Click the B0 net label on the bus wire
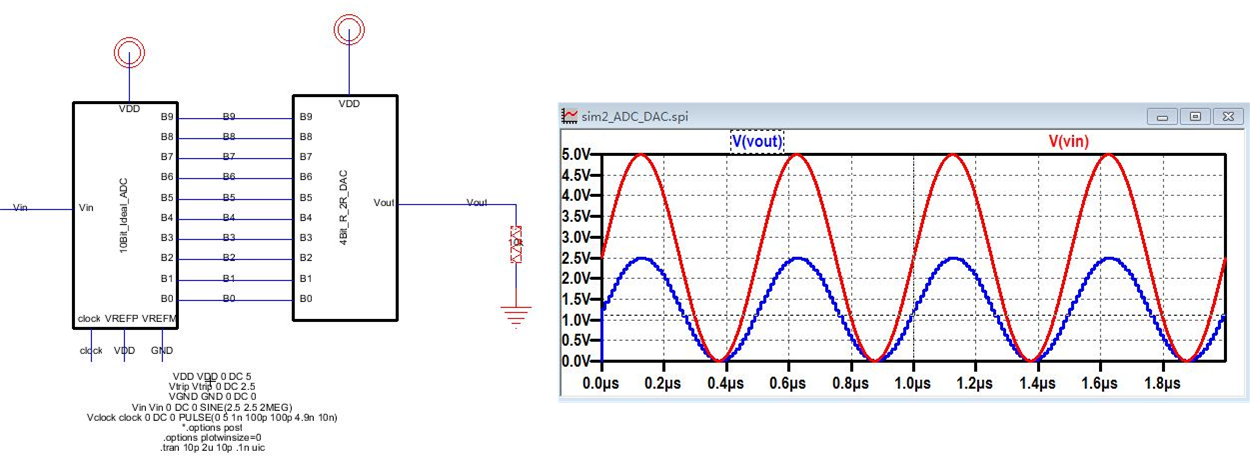 point(229,299)
